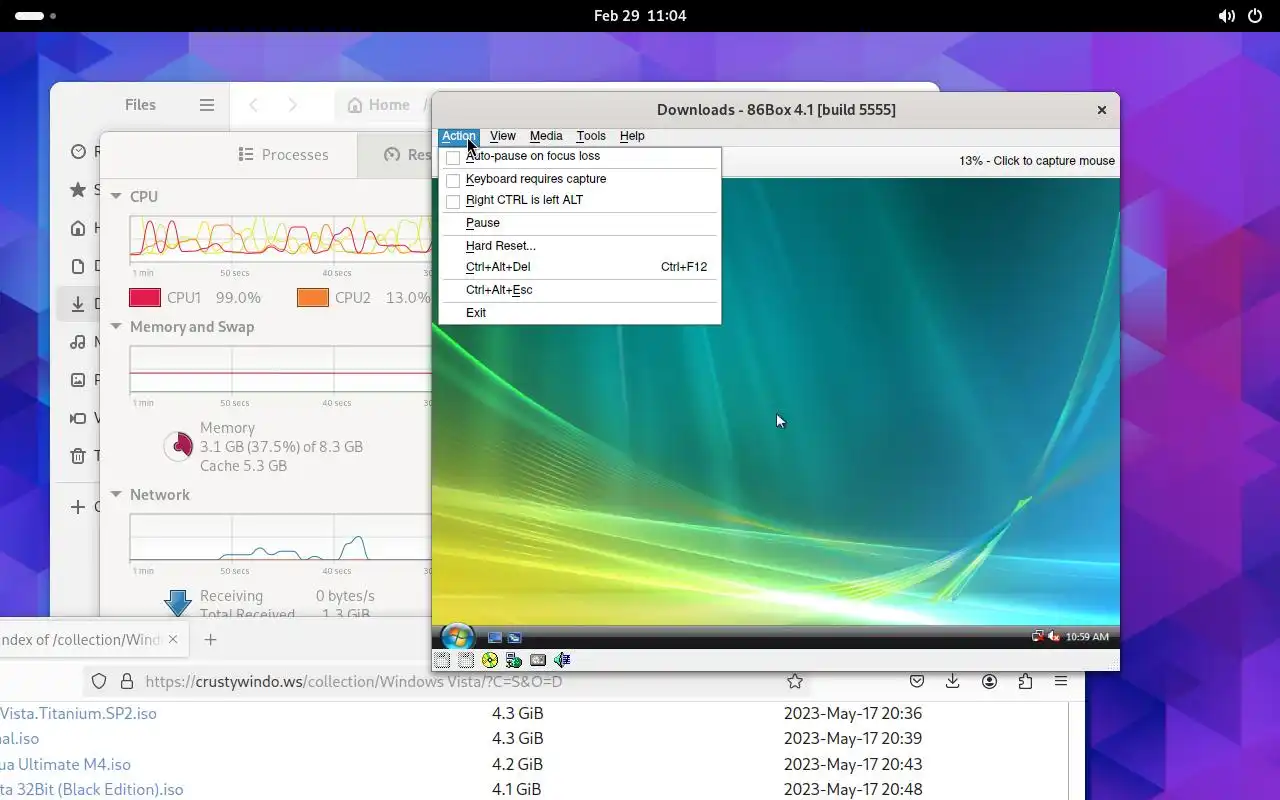Enable Keyboard requires capture checkbox
This screenshot has height=800, width=1280.
pos(453,180)
